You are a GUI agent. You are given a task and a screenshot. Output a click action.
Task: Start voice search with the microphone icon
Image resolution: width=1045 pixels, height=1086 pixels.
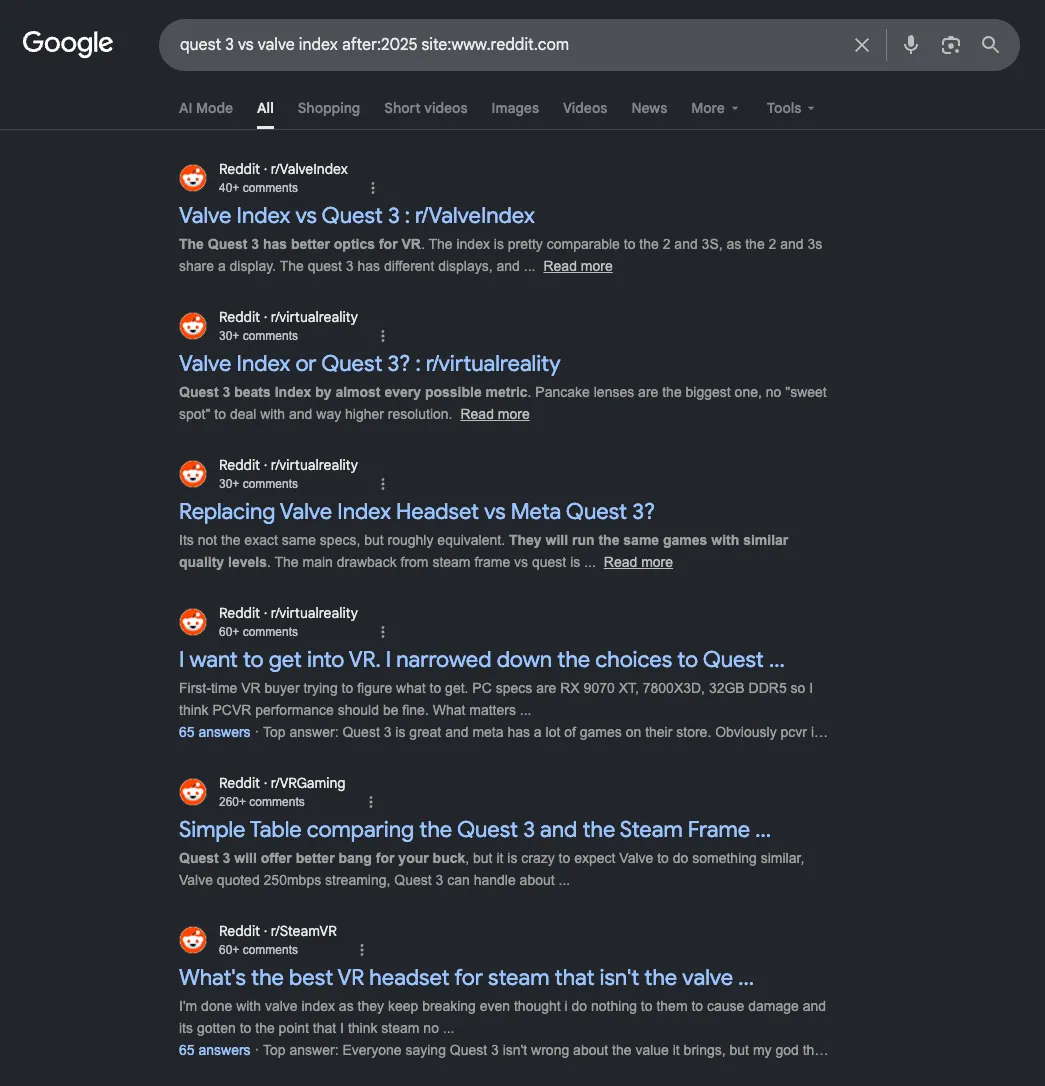911,45
